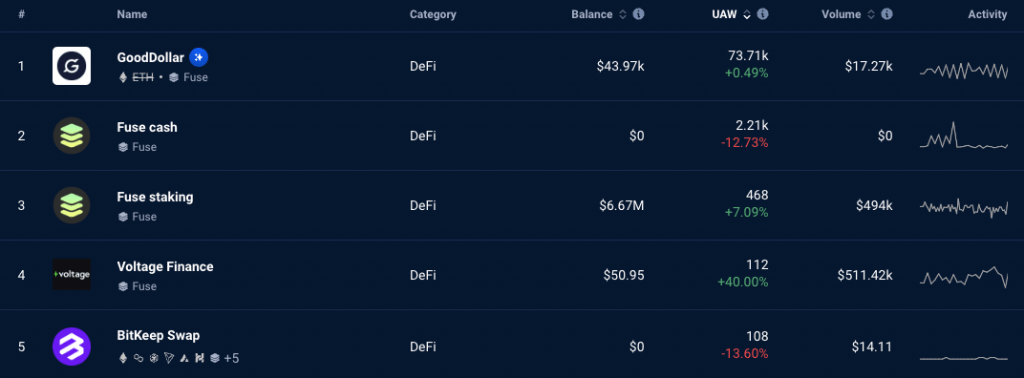Click the BitKeep Swap purple logo
This screenshot has height=378, width=1024.
click(71, 346)
